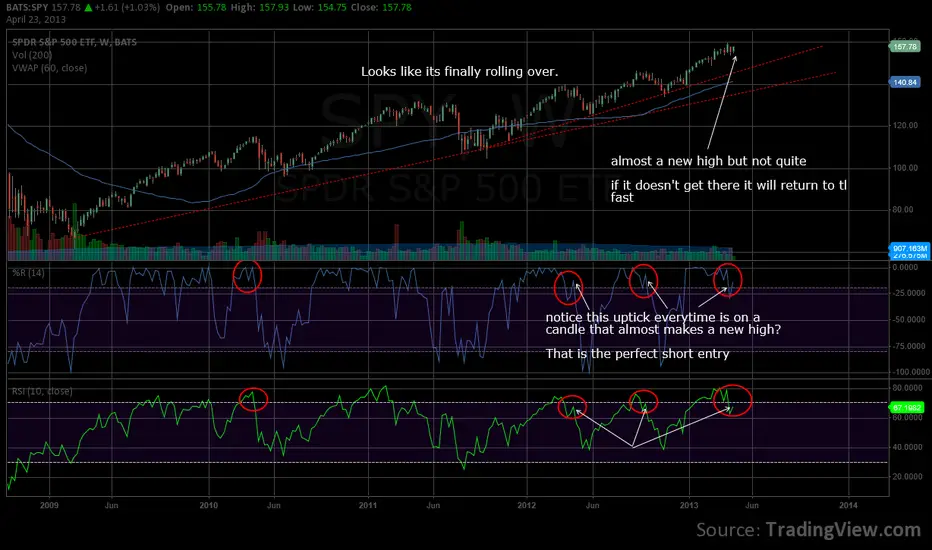Click the 80.0000 level on RSI axis

click(908, 388)
